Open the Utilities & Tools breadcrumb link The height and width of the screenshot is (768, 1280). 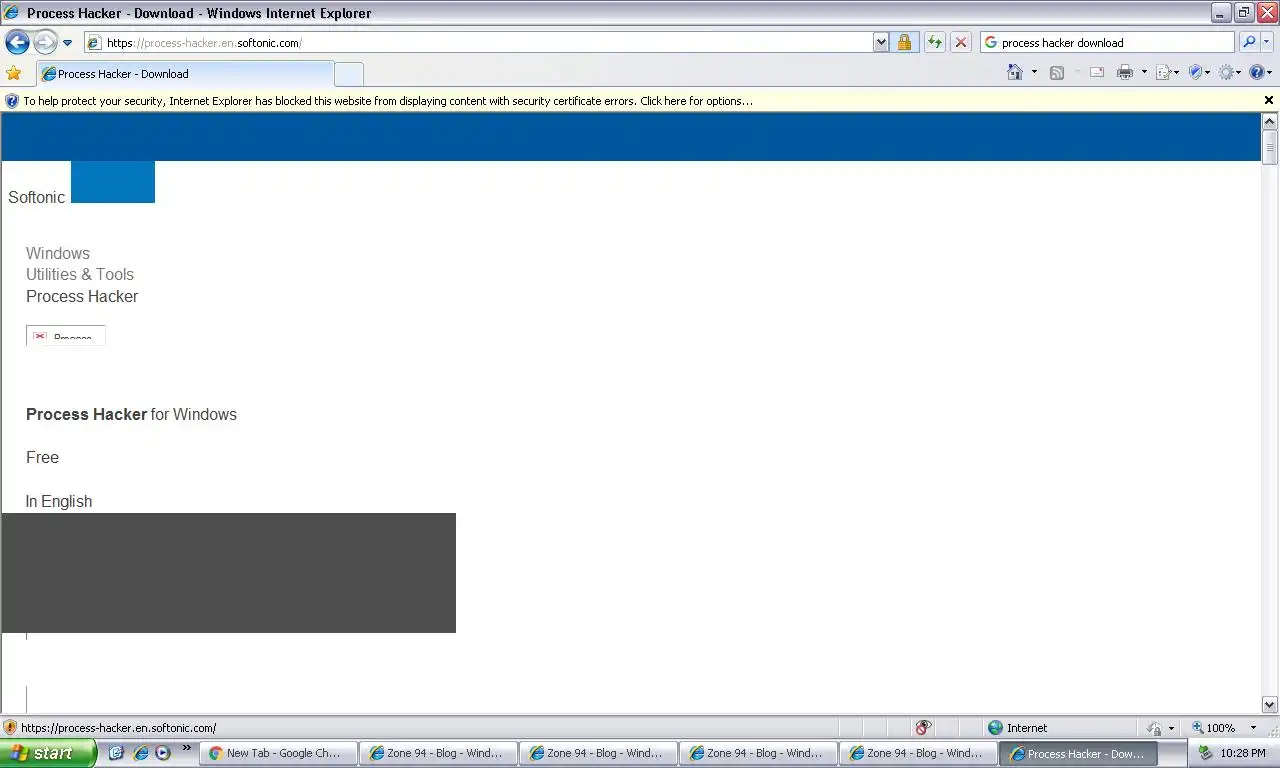(80, 274)
